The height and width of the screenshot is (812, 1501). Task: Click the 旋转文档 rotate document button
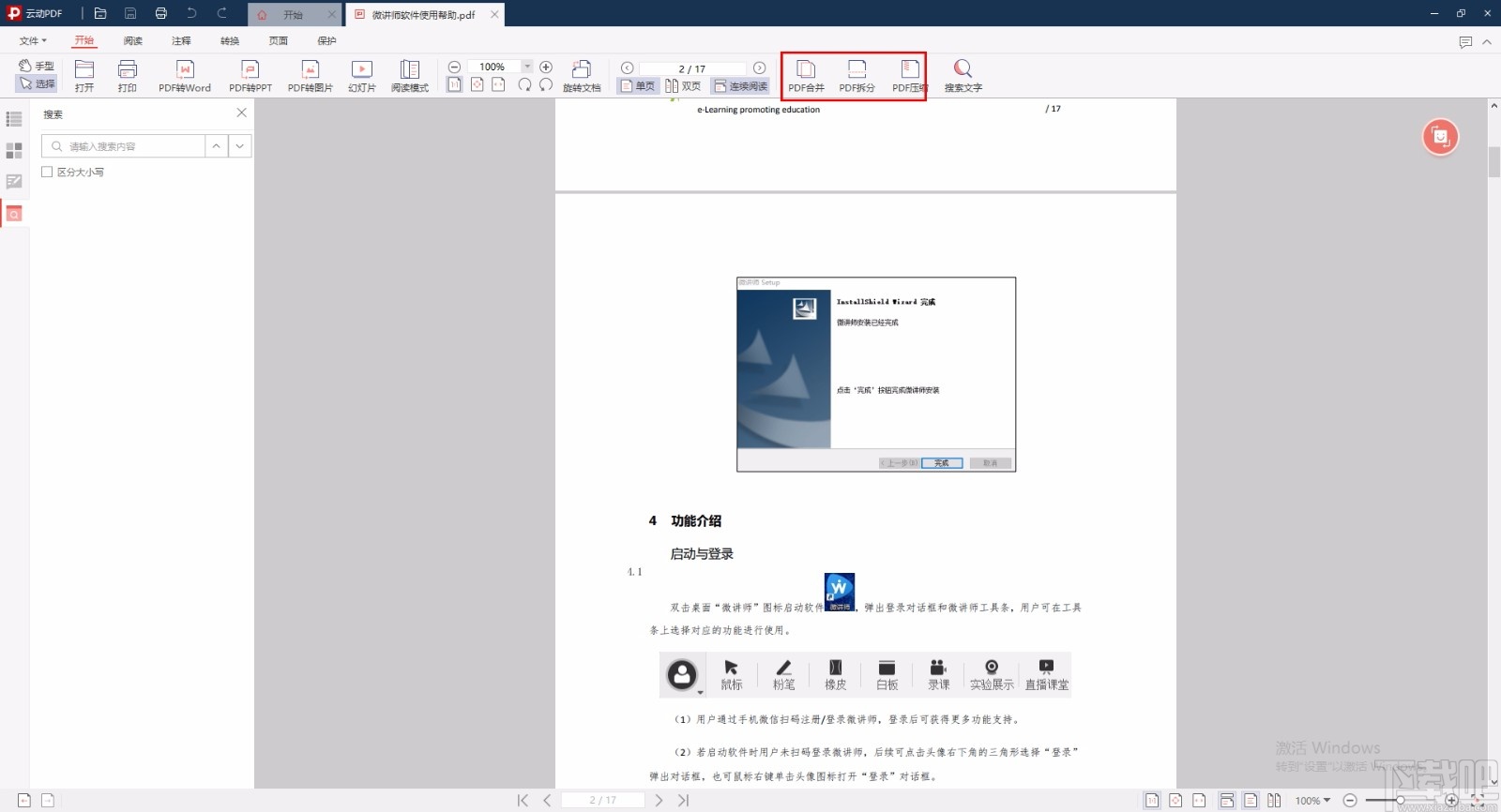pos(582,76)
